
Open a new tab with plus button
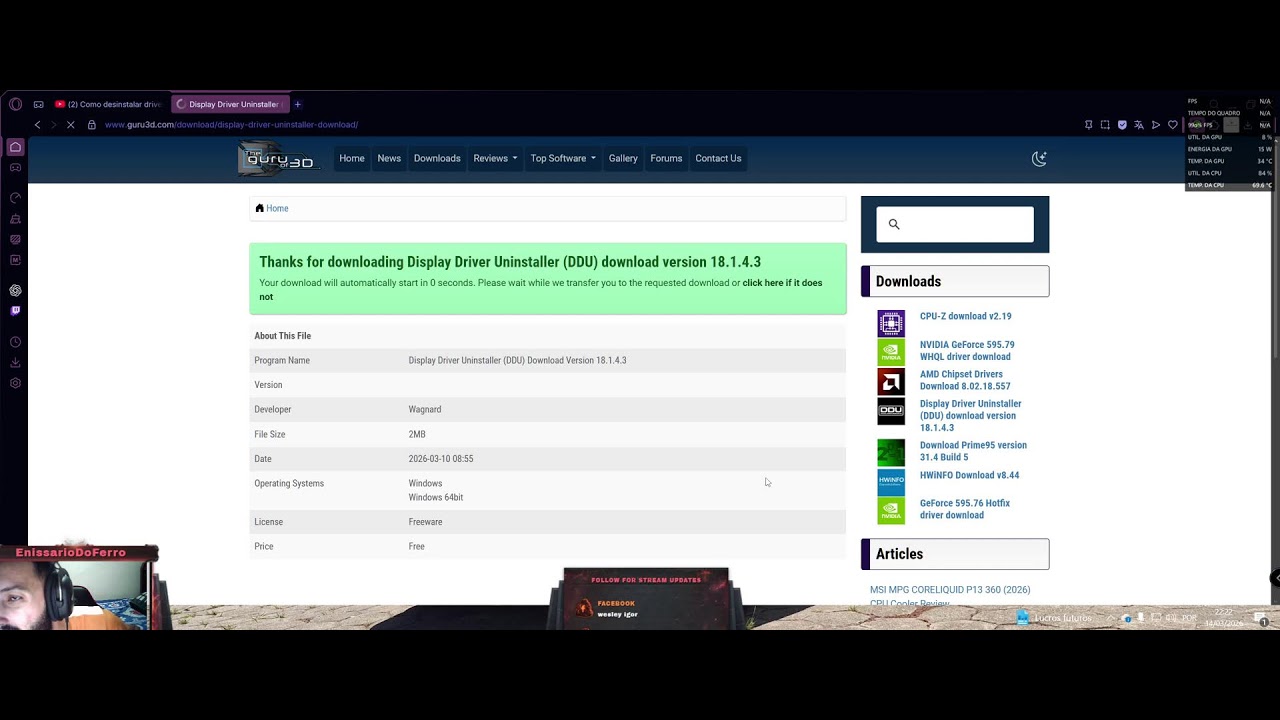click(297, 104)
